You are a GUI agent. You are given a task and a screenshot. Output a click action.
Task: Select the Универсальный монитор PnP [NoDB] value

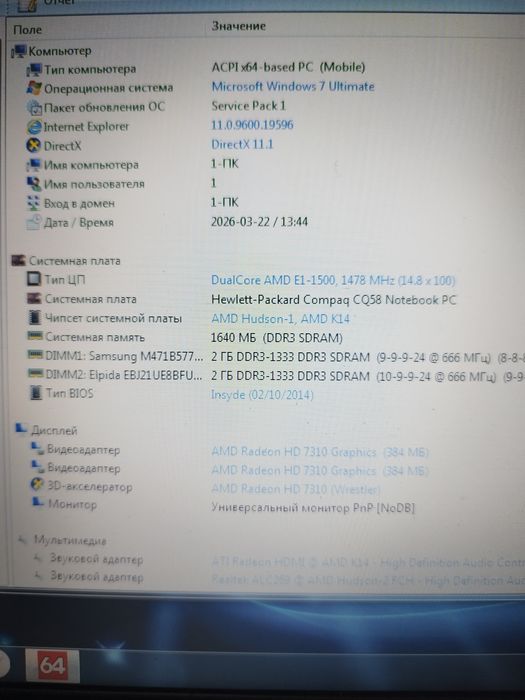313,508
